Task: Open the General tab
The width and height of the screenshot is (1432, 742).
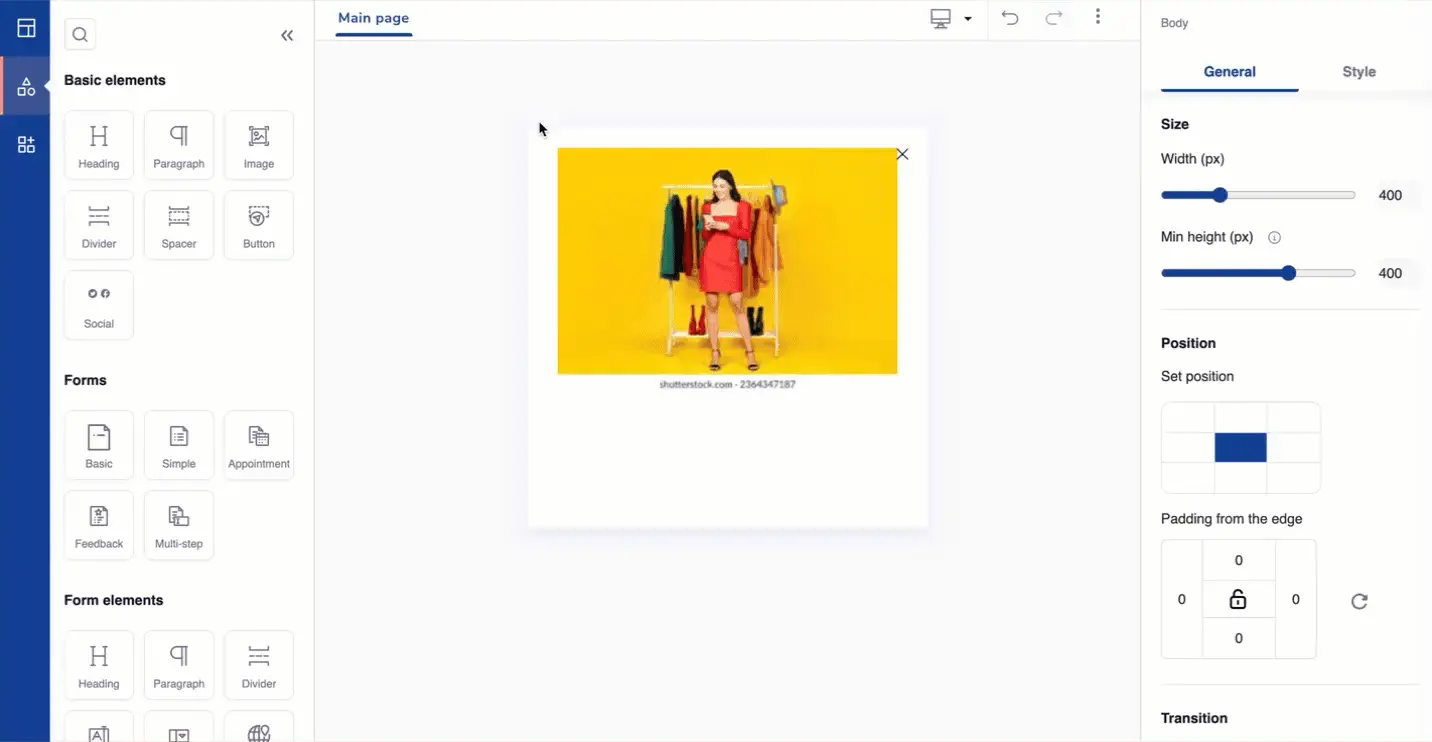Action: click(1230, 72)
